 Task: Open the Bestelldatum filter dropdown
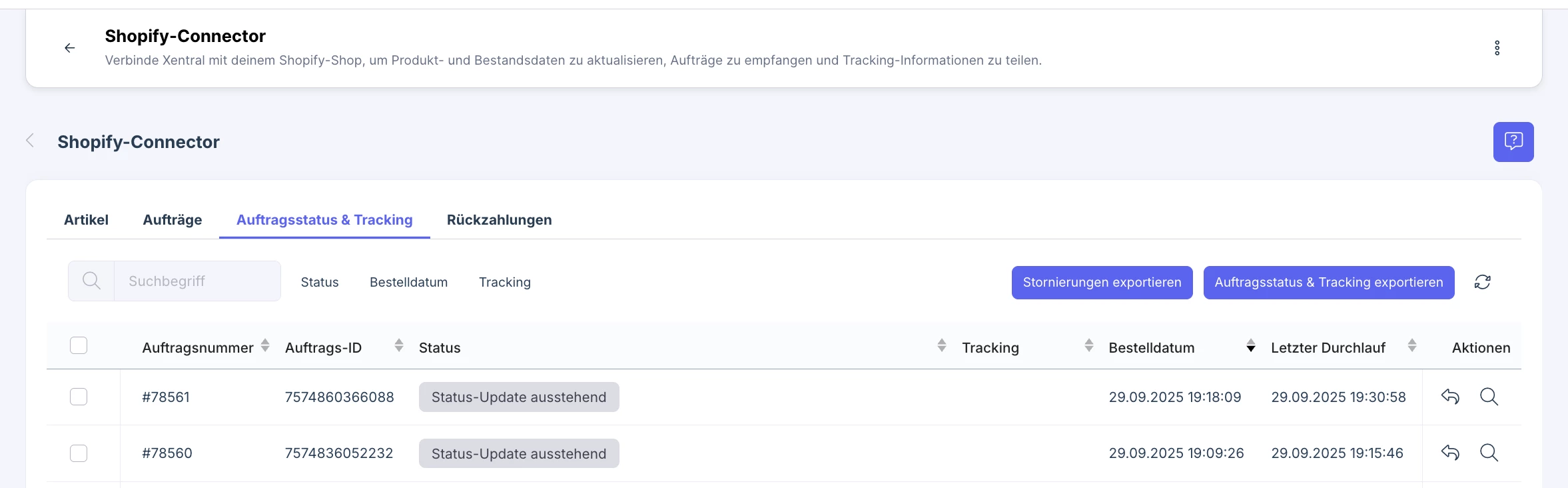tap(408, 282)
